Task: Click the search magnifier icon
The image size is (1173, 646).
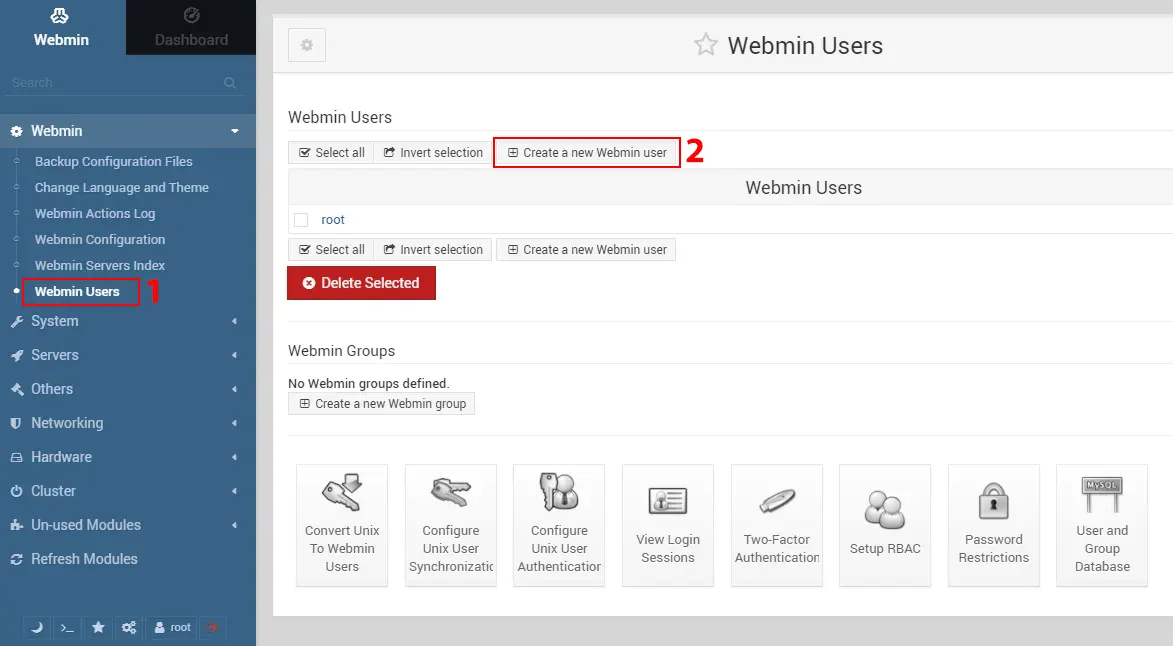Action: (x=230, y=83)
